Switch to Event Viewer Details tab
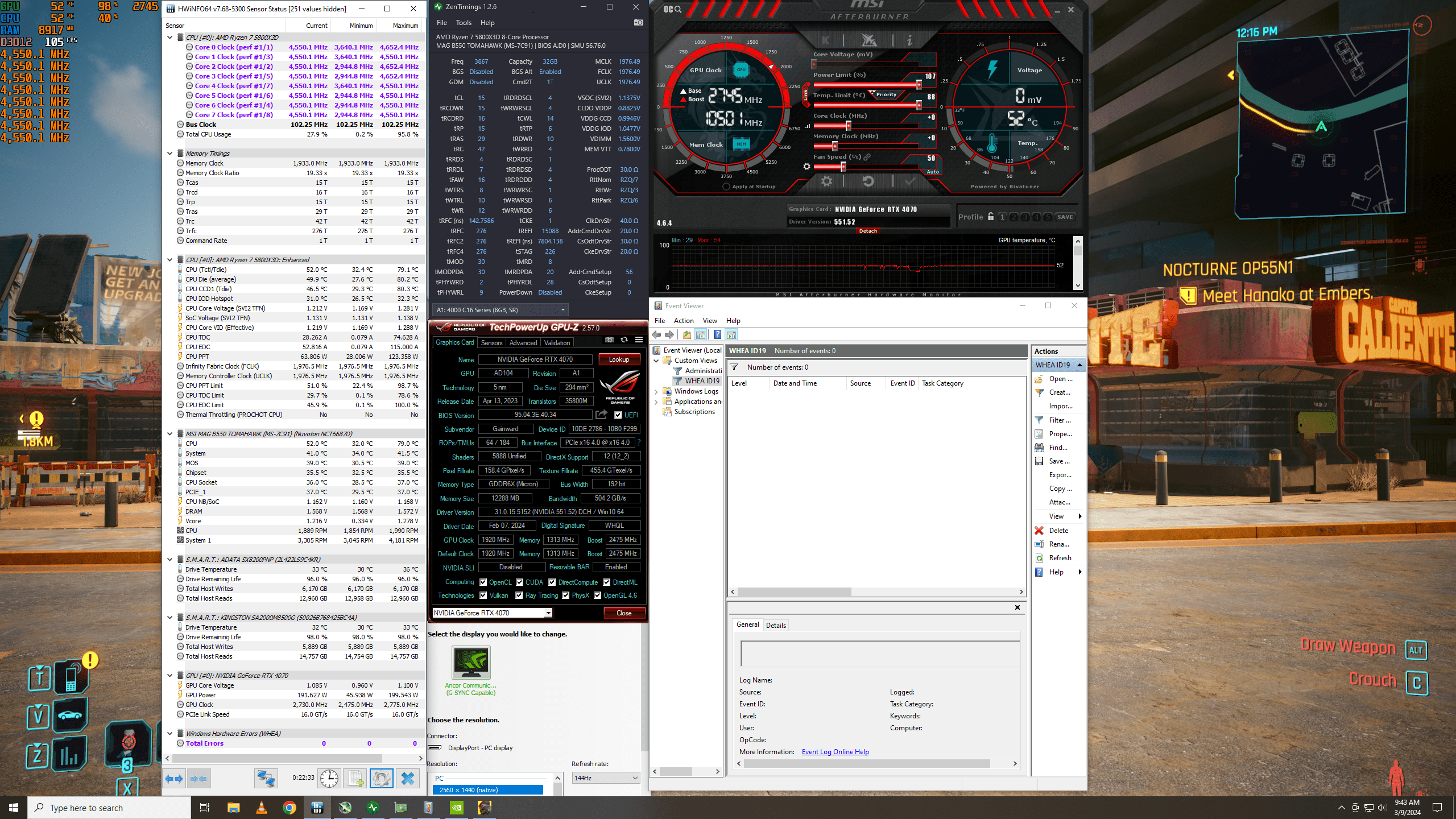This screenshot has width=1456, height=819. point(776,626)
